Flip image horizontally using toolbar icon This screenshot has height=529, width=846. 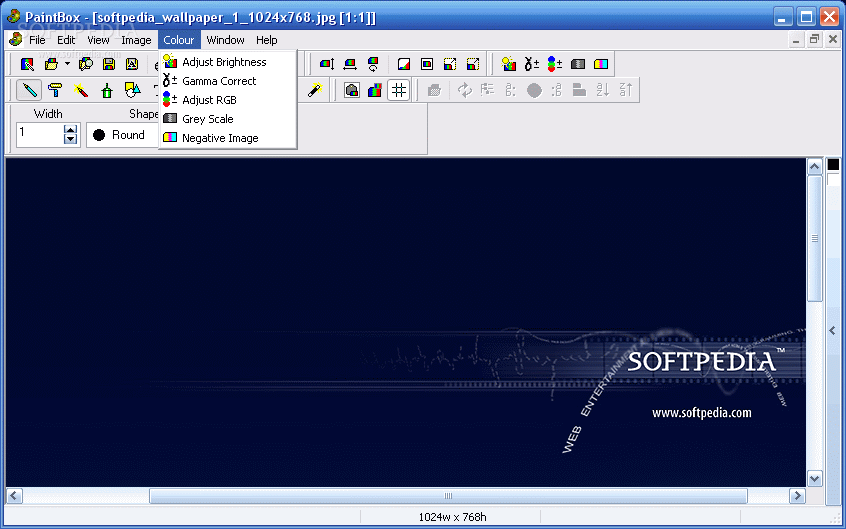(x=350, y=64)
